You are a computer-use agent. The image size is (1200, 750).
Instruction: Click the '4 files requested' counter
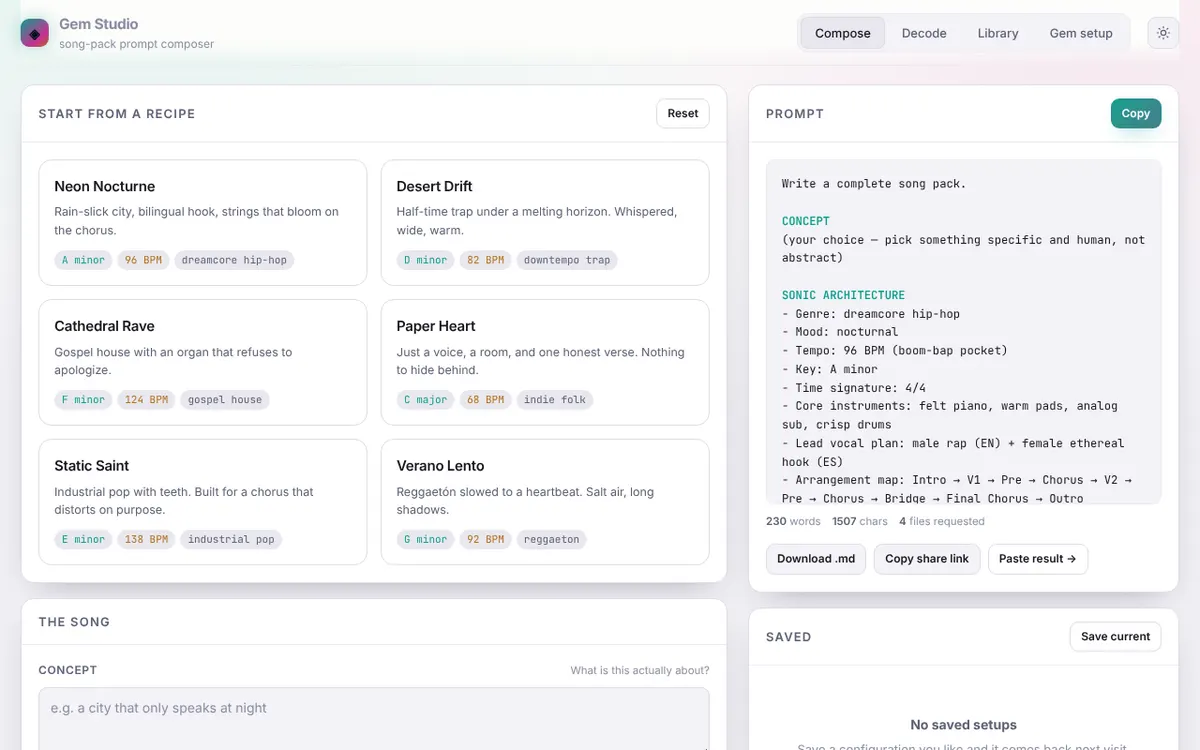click(x=942, y=521)
